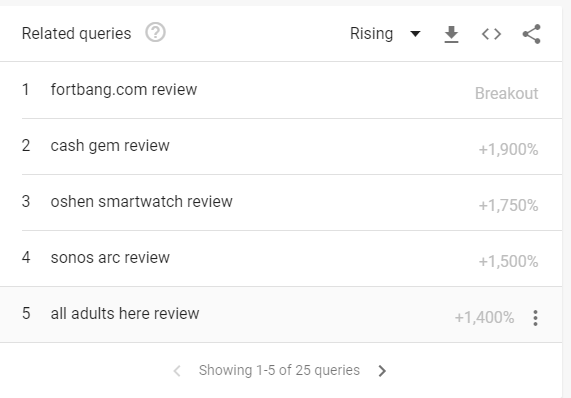571x398 pixels.
Task: Open the embed code icon
Action: pyautogui.click(x=491, y=34)
